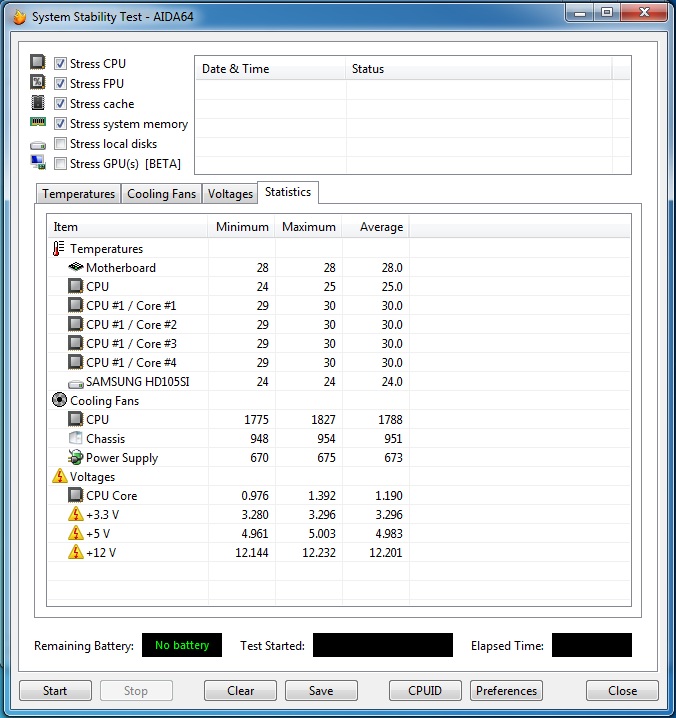Click the hard drive icon for SAMSUNG HD105SI

point(76,383)
